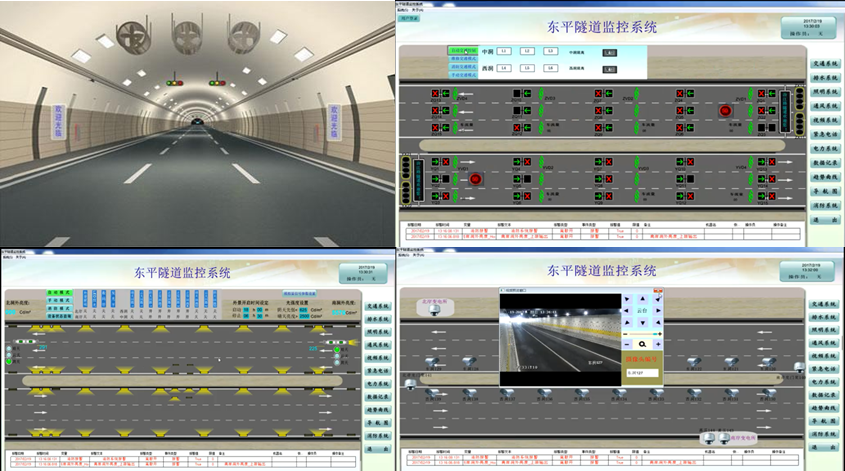Screen dimensions: 845x471
Task: Click the red speed limit sign in lower tunnel lanes
Action: pyautogui.click(x=476, y=179)
